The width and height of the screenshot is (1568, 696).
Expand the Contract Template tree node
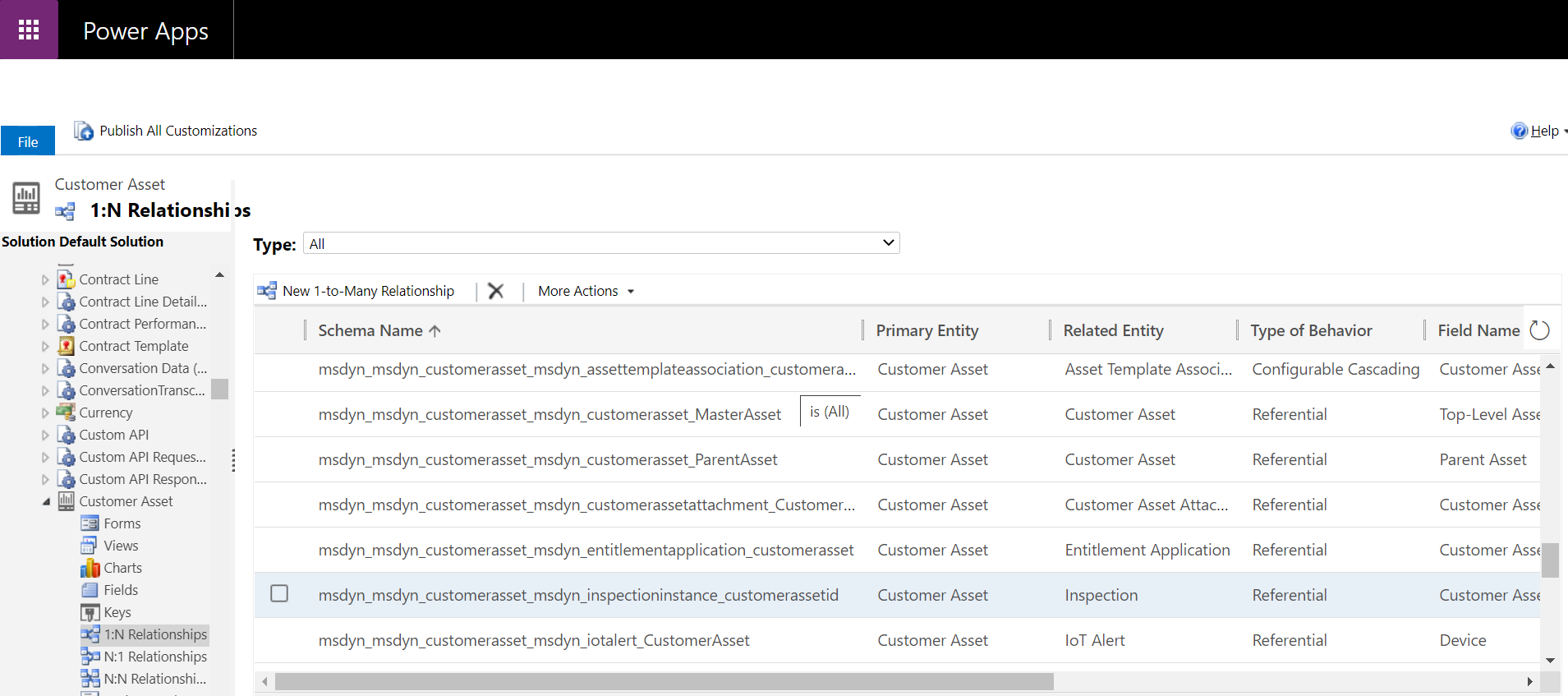45,346
